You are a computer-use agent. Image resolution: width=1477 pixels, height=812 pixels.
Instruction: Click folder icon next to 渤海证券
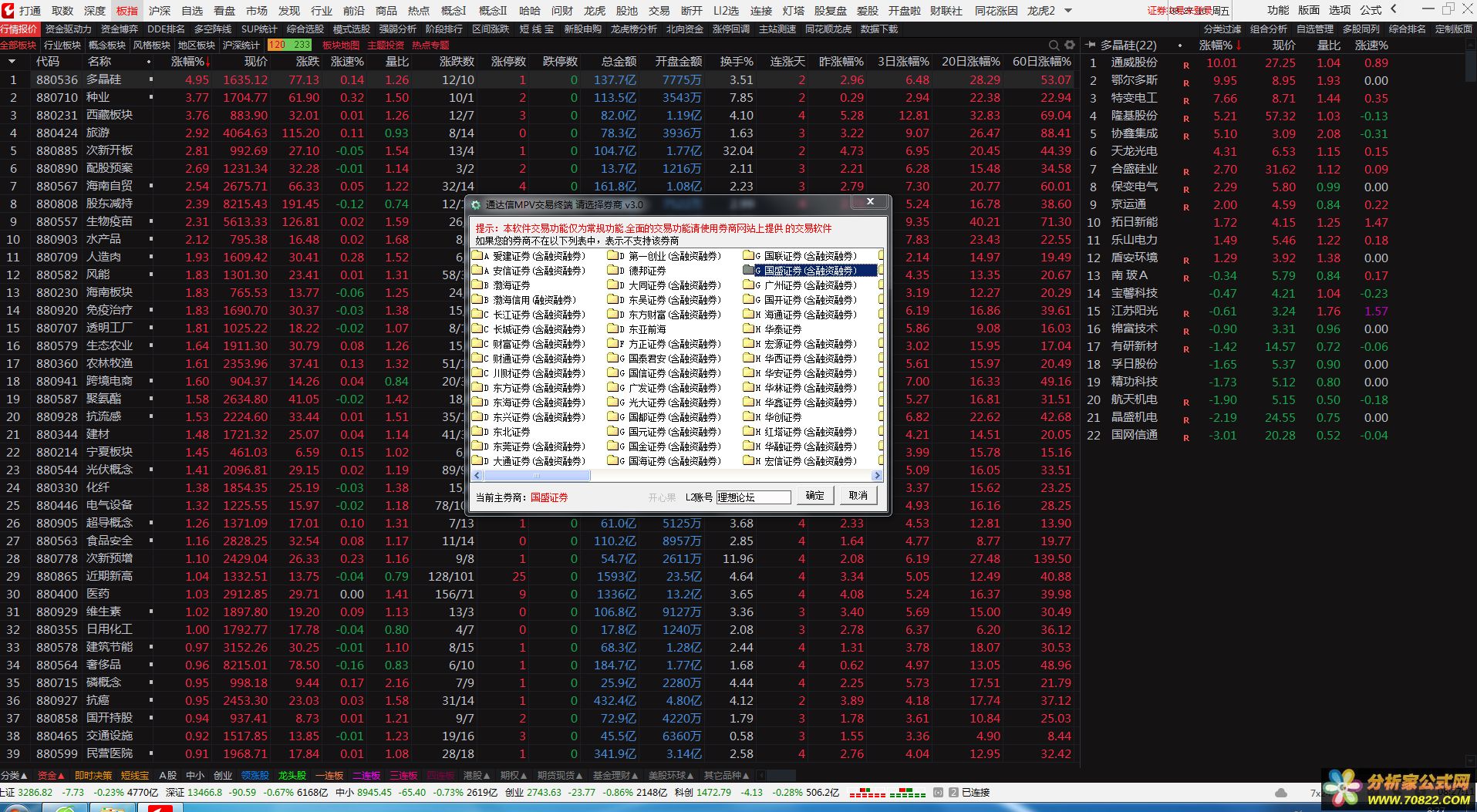click(x=477, y=285)
